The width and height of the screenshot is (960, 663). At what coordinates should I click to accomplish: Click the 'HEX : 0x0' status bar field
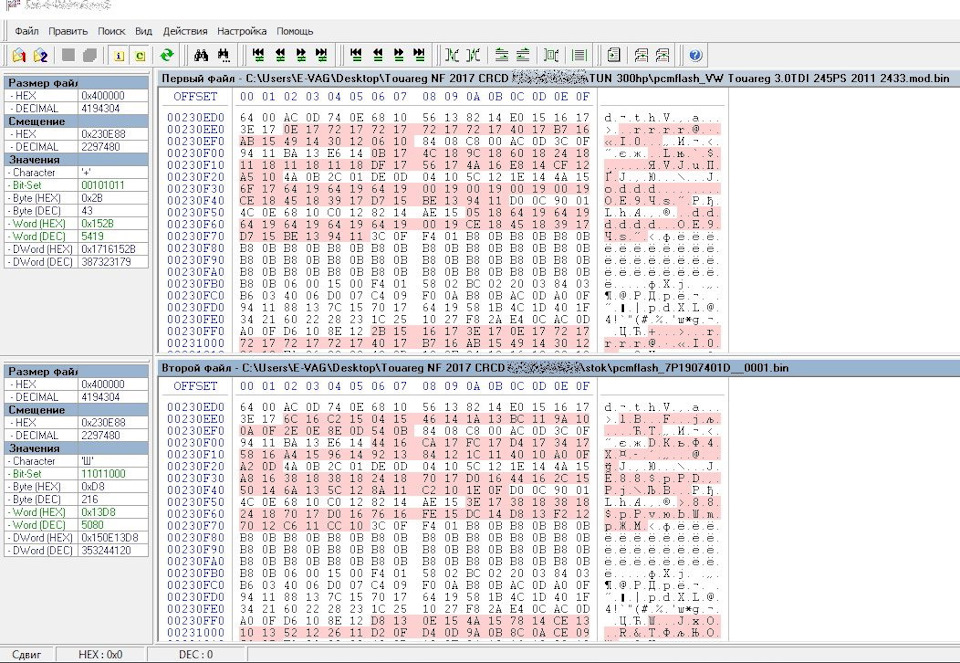(x=100, y=654)
